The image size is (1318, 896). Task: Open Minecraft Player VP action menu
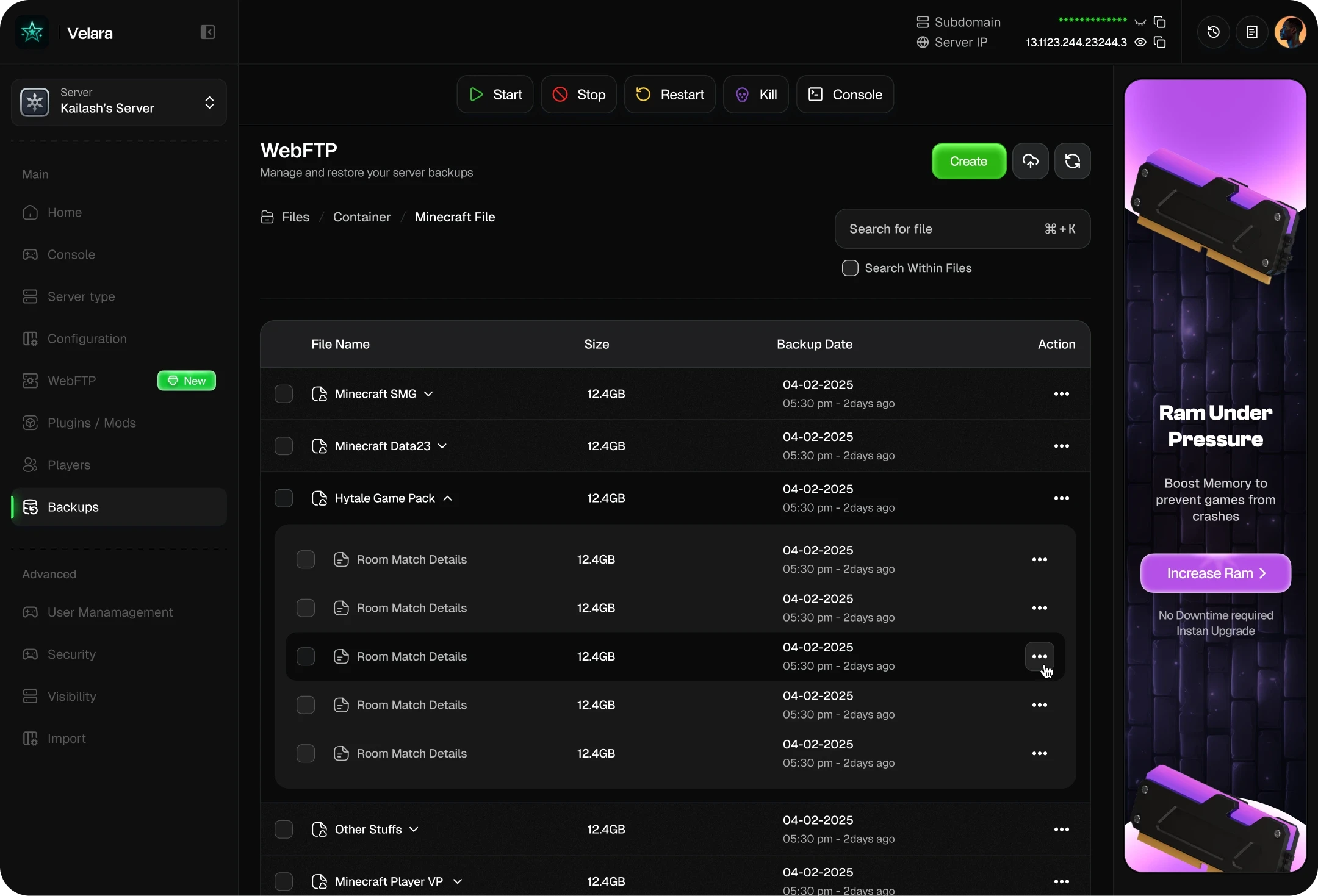click(1062, 881)
